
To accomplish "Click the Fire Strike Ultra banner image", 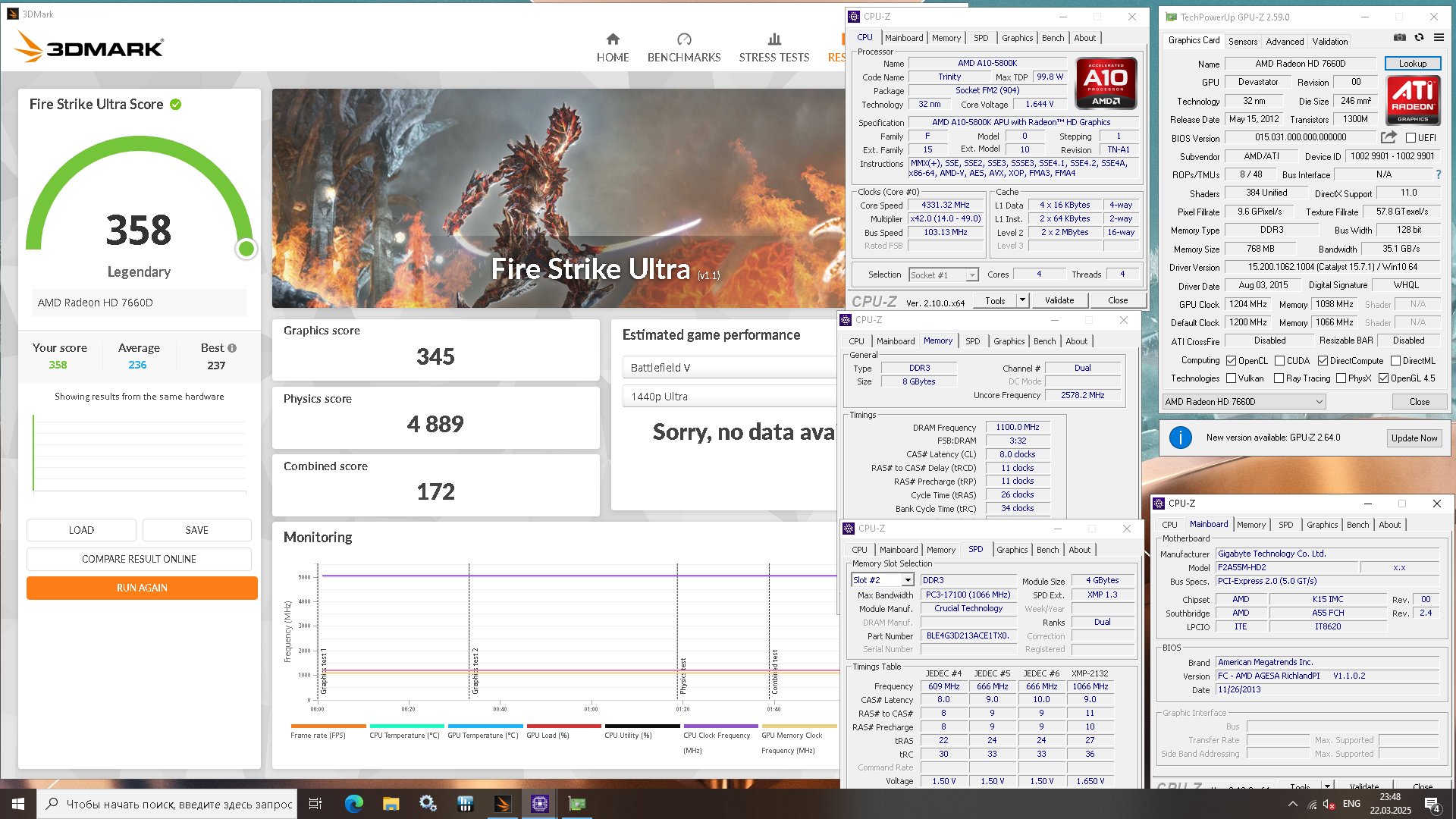I will 559,199.
